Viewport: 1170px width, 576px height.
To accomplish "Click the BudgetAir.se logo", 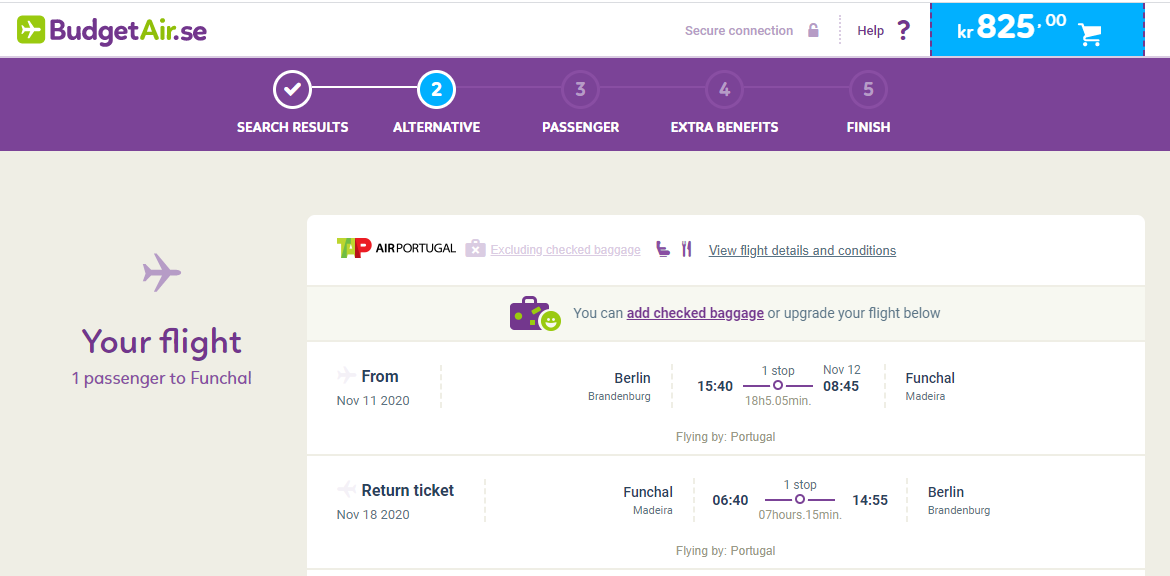I will coord(111,31).
